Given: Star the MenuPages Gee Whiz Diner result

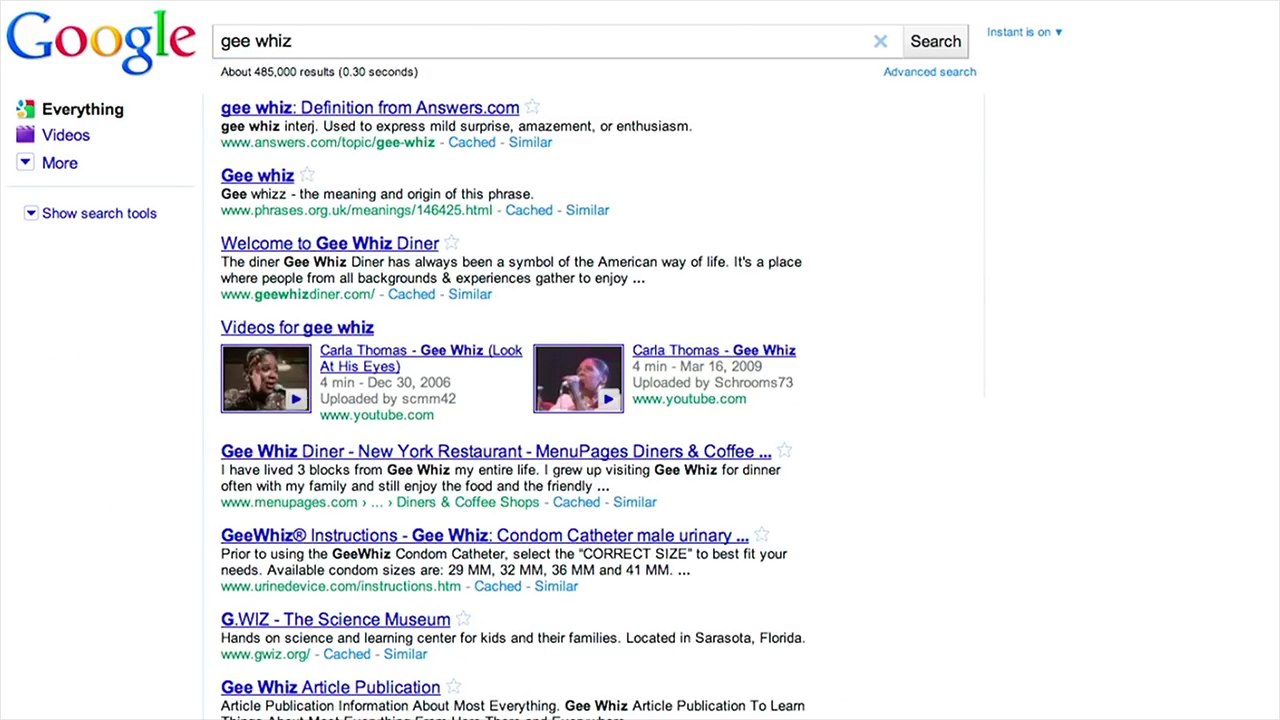Looking at the screenshot, I should click(x=785, y=450).
